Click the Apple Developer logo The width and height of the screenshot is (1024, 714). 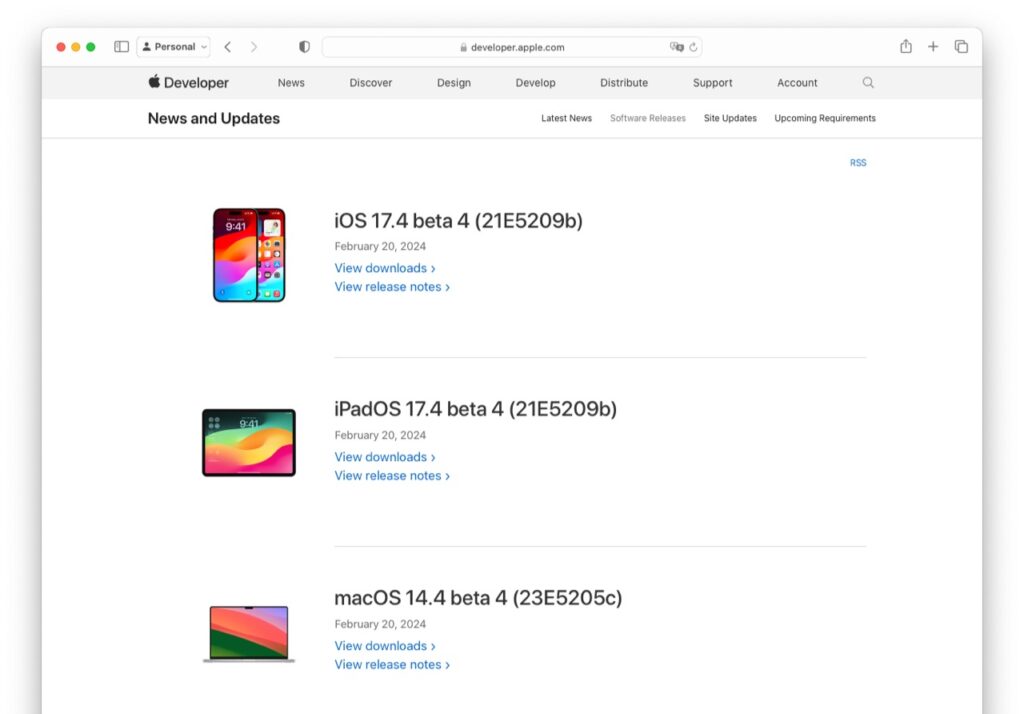(x=188, y=83)
